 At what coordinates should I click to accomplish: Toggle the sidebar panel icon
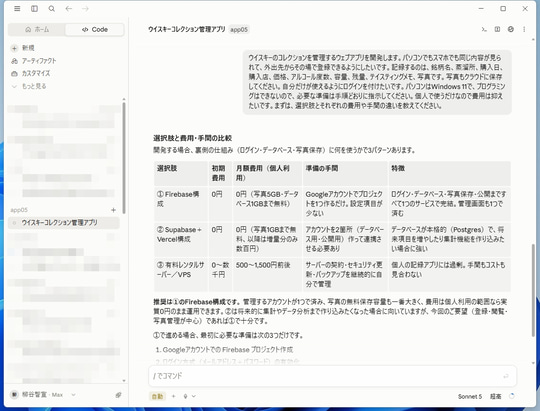pyautogui.click(x=34, y=9)
